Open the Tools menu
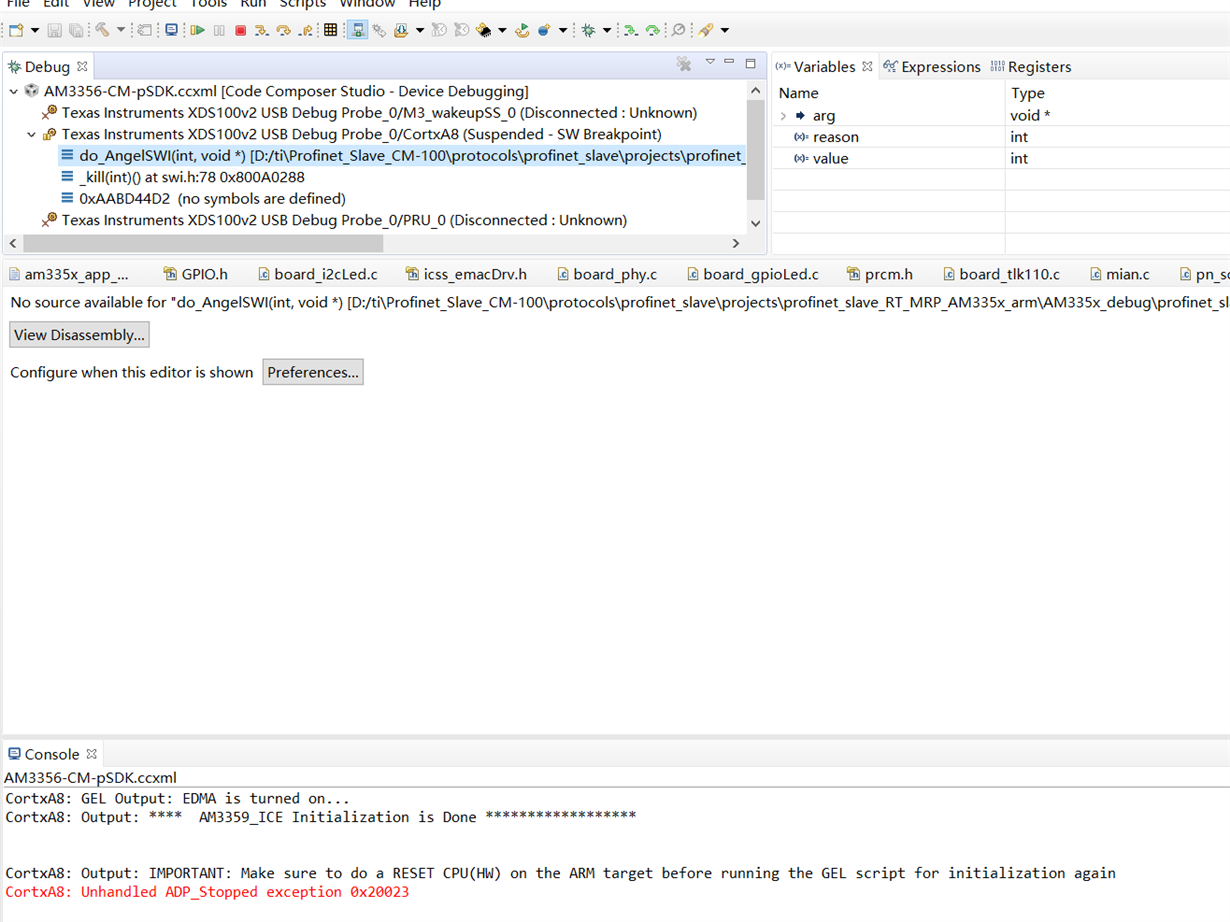Image resolution: width=1230 pixels, height=922 pixels. 208,4
